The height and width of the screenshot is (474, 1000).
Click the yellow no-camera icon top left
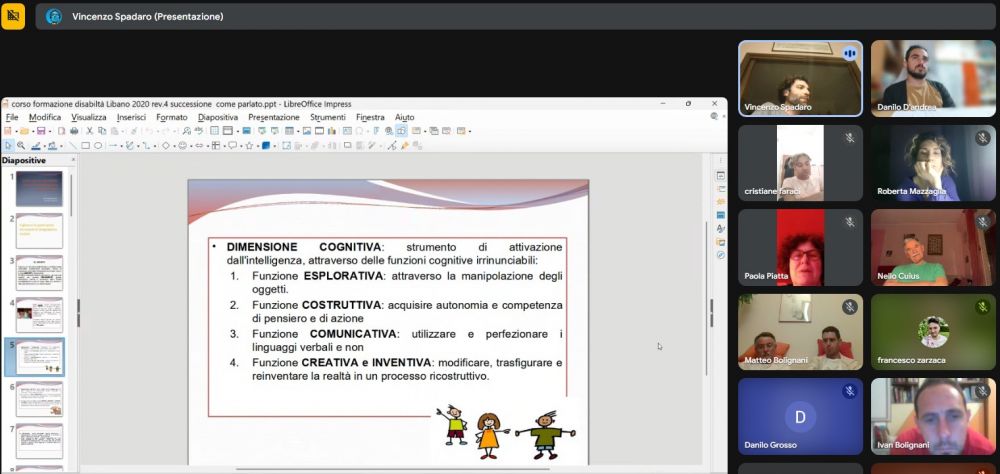(x=13, y=16)
